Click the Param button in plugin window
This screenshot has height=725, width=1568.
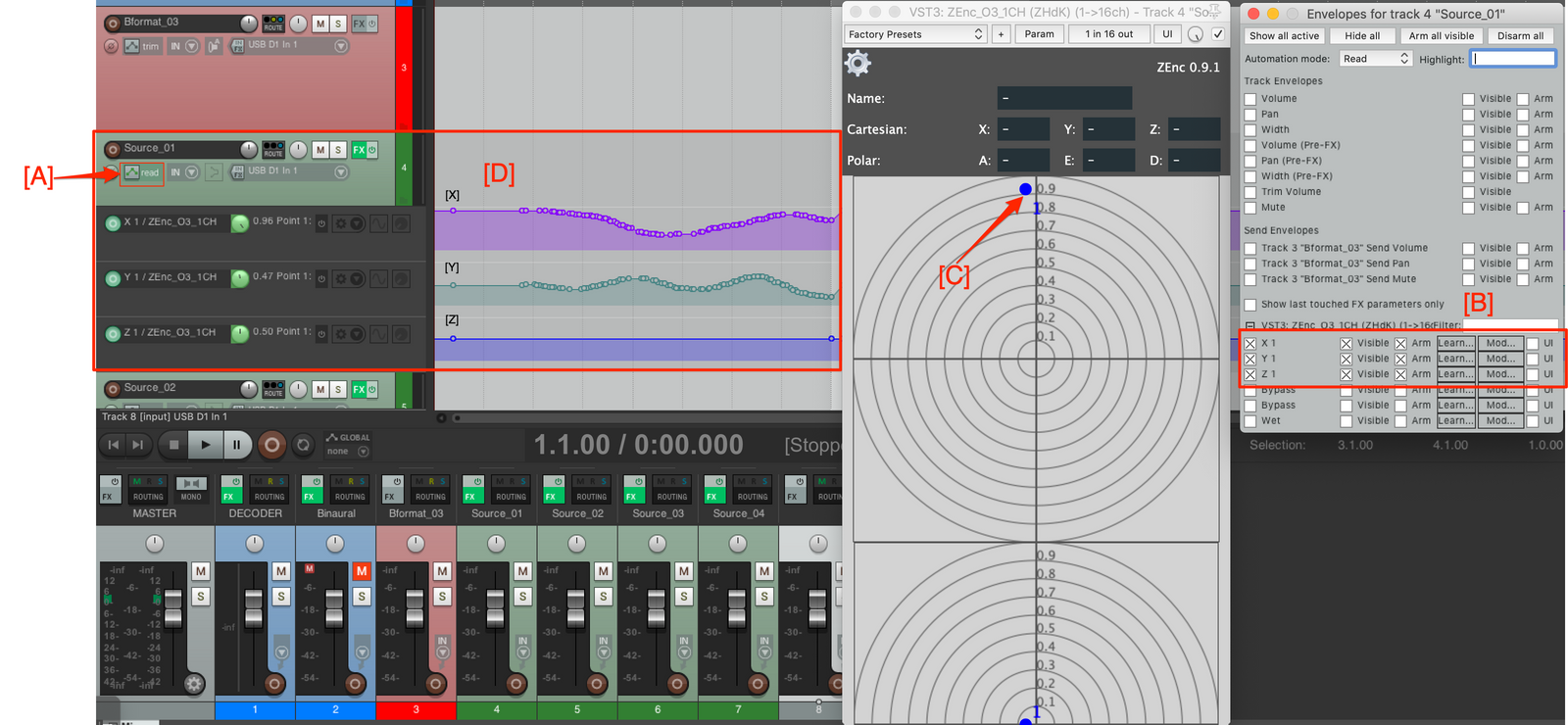(1039, 34)
